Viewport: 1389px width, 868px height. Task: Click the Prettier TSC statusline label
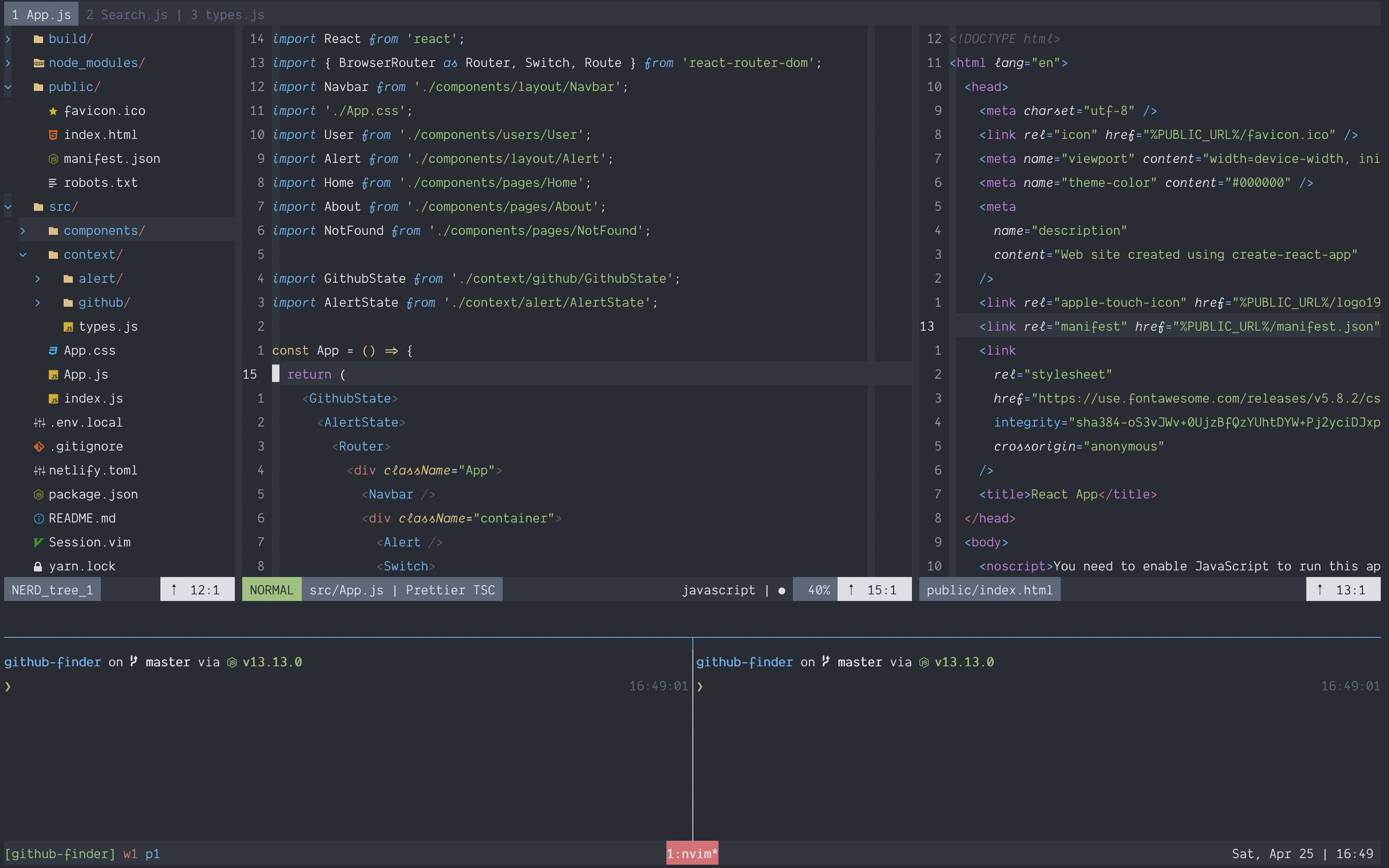coord(450,589)
